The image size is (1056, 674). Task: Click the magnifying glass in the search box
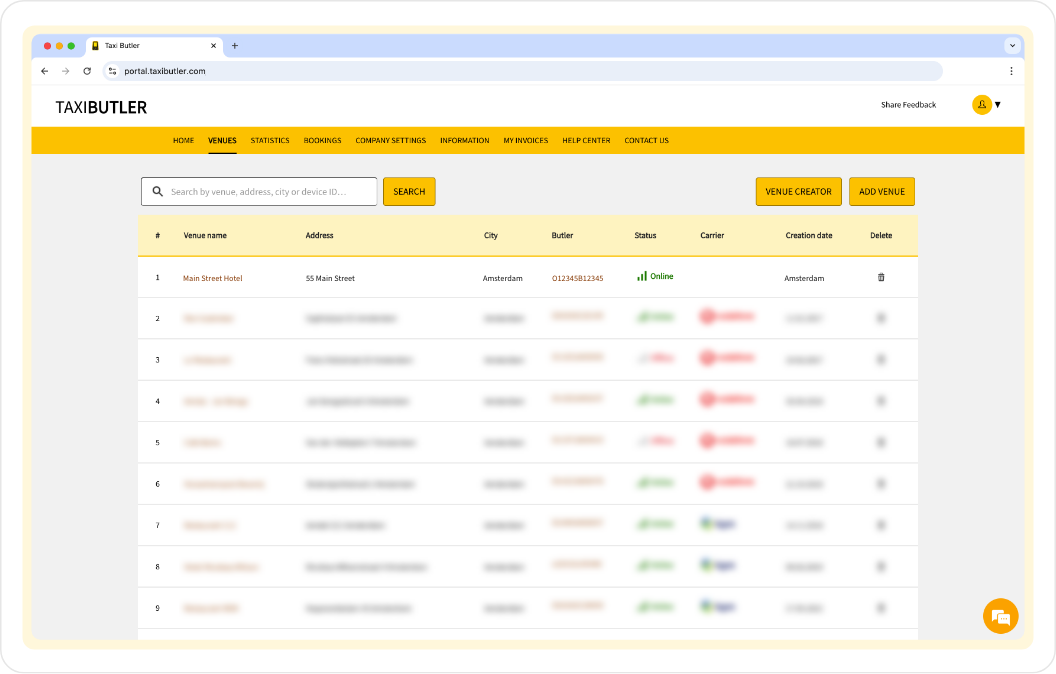pos(157,191)
